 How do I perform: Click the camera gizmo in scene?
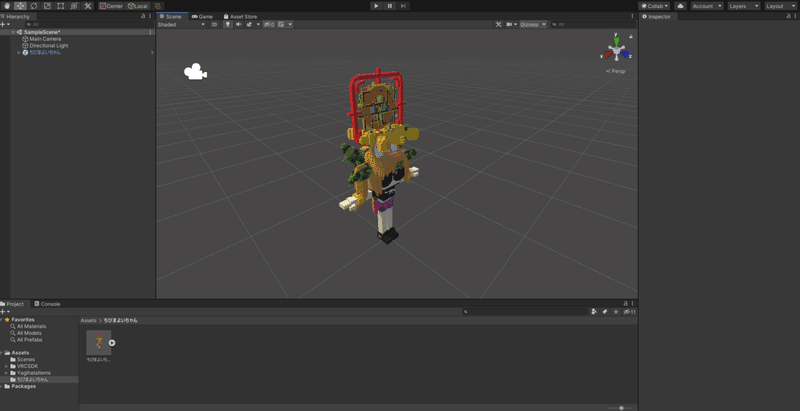[x=195, y=71]
